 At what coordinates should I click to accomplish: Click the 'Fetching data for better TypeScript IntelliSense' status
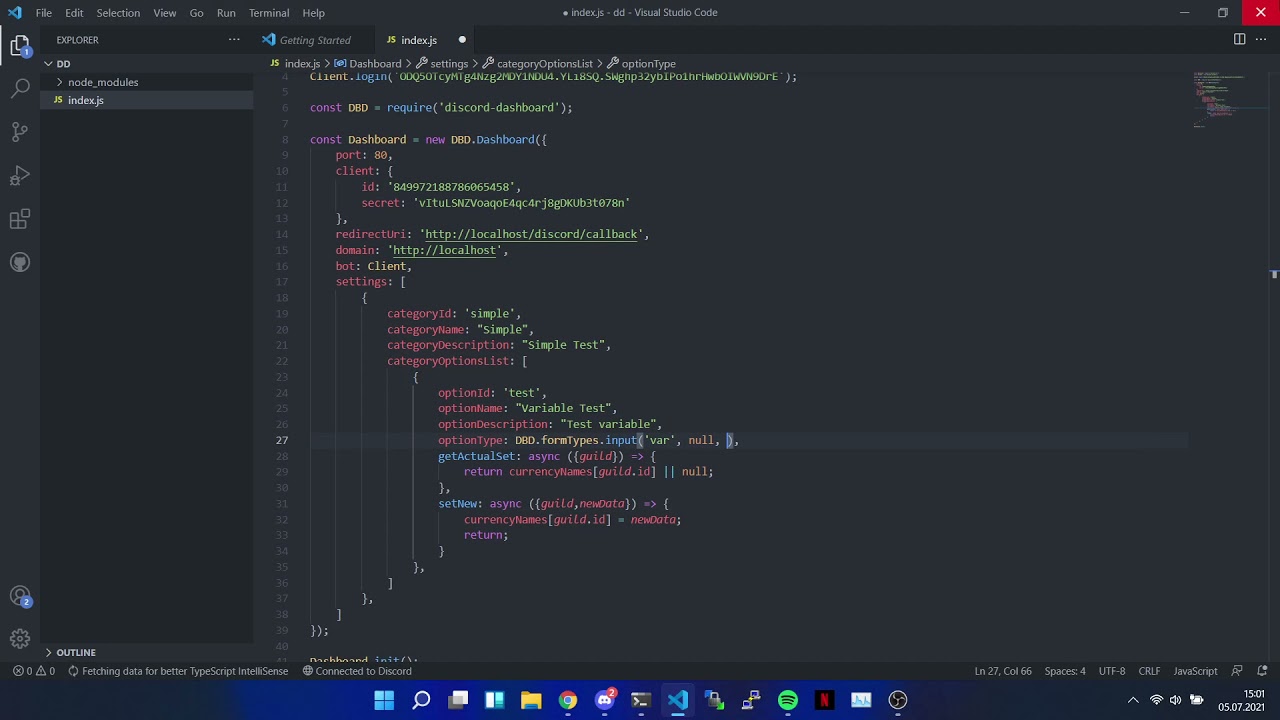click(177, 671)
